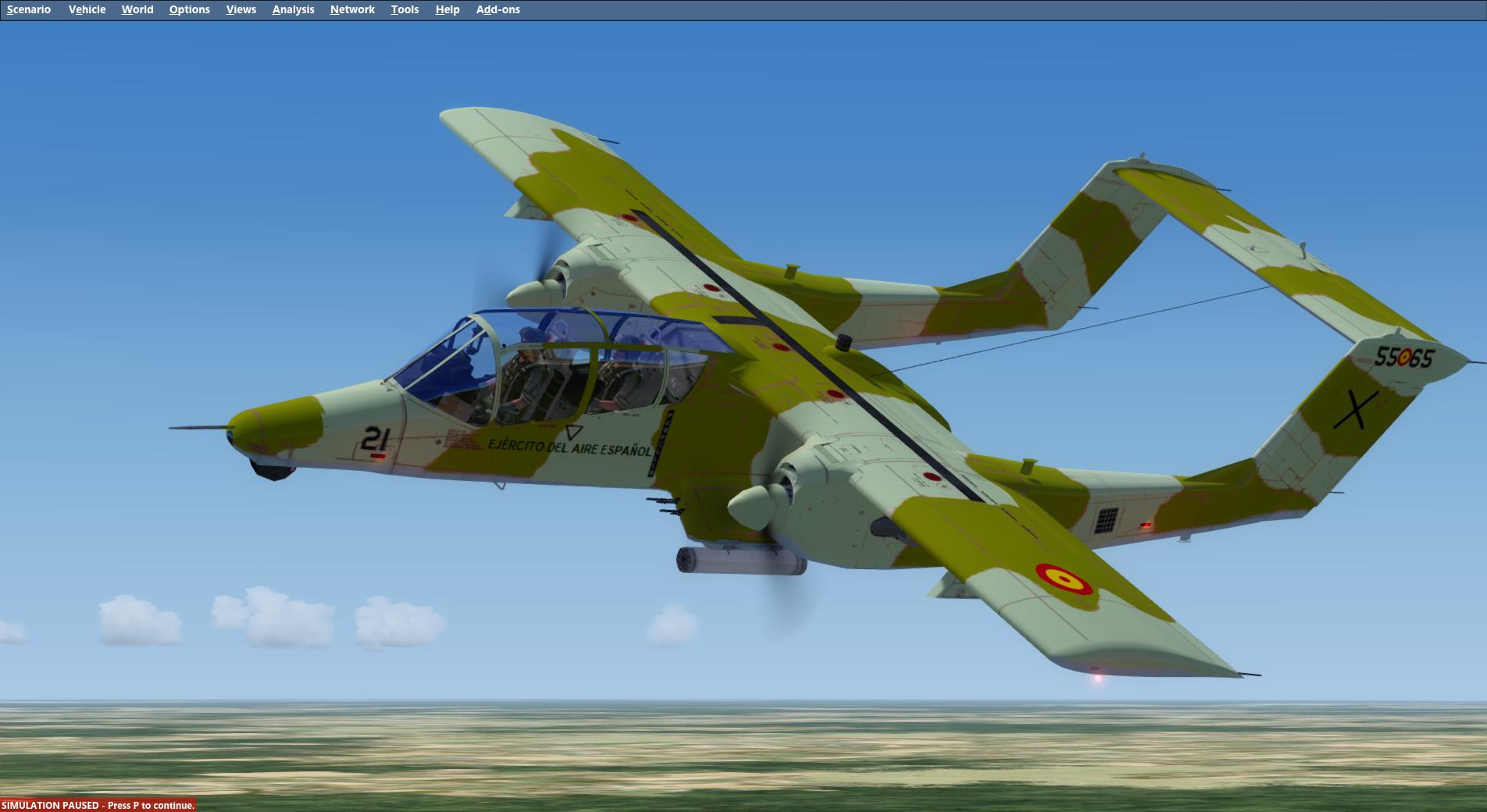1487x812 pixels.
Task: Click the red wingtip navigation light
Action: (1097, 677)
